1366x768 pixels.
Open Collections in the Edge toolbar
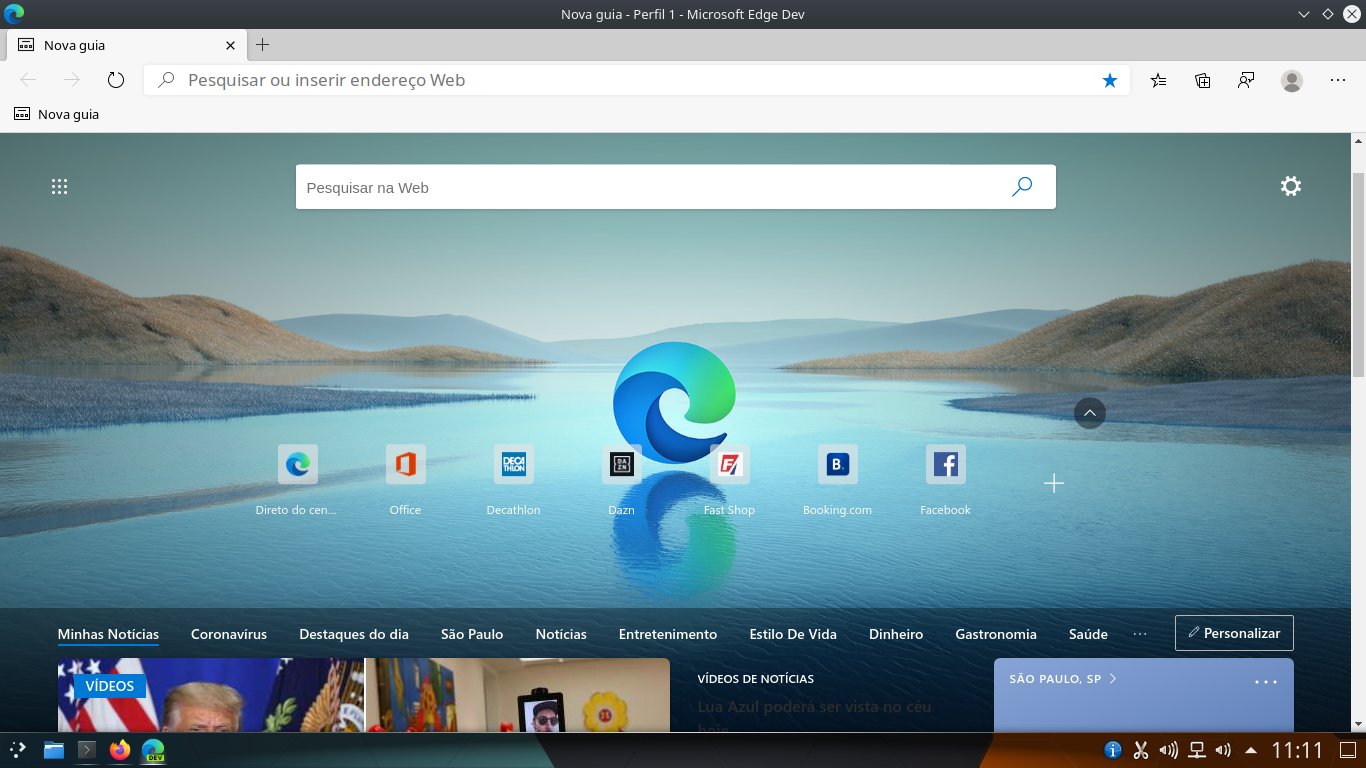[1201, 80]
